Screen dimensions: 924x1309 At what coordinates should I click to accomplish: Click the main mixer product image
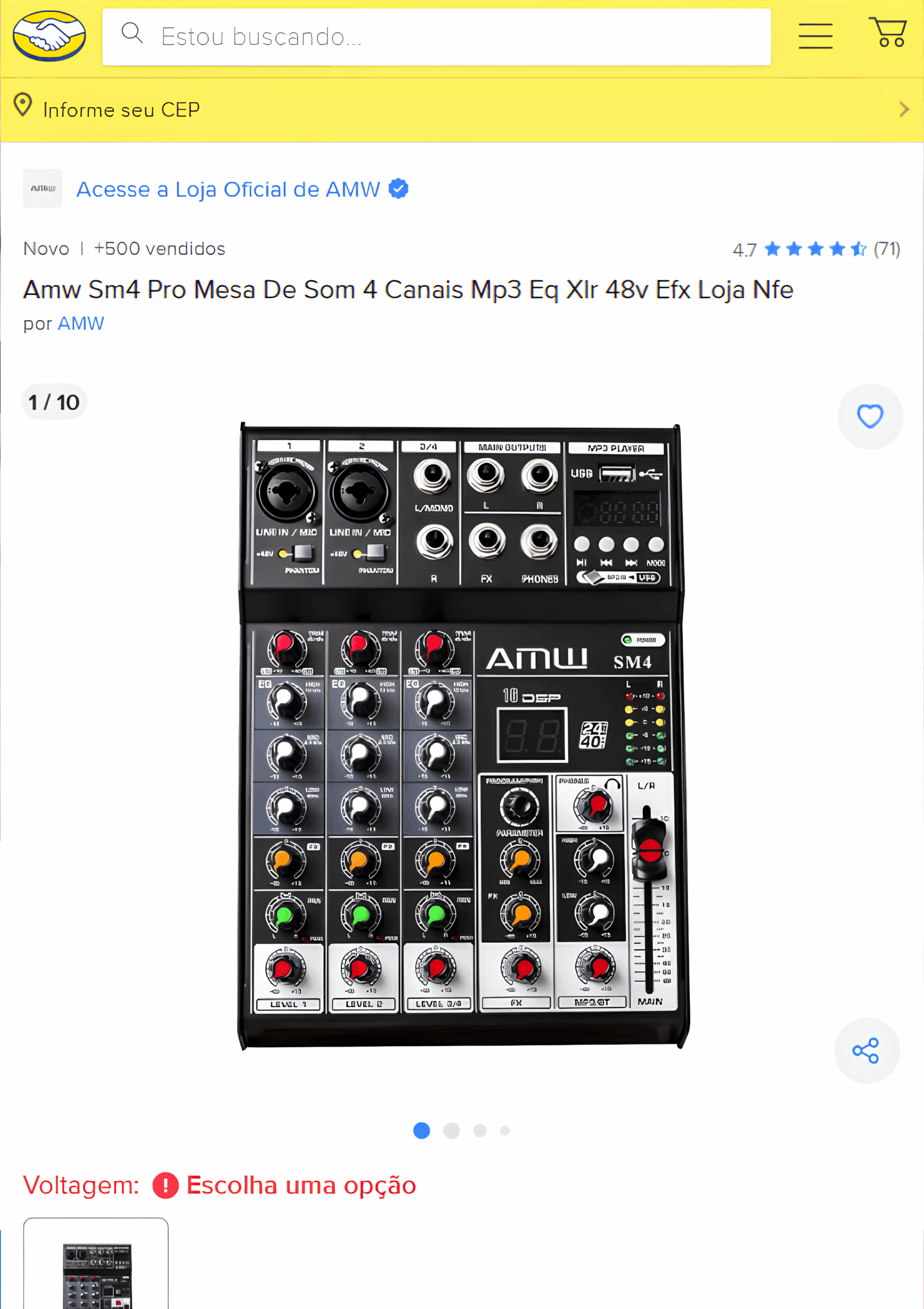coord(463,735)
